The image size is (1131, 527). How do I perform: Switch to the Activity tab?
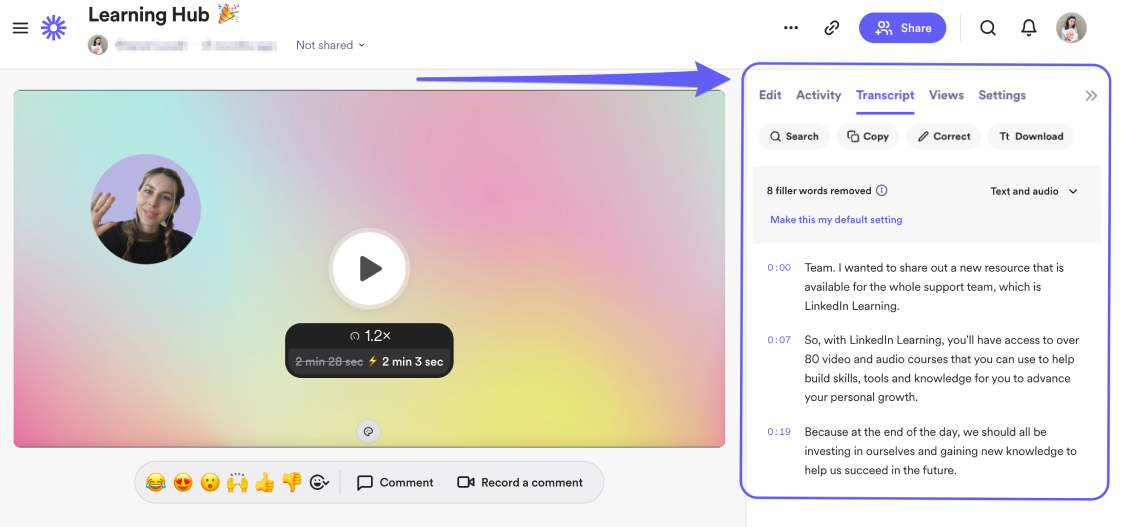pos(818,95)
